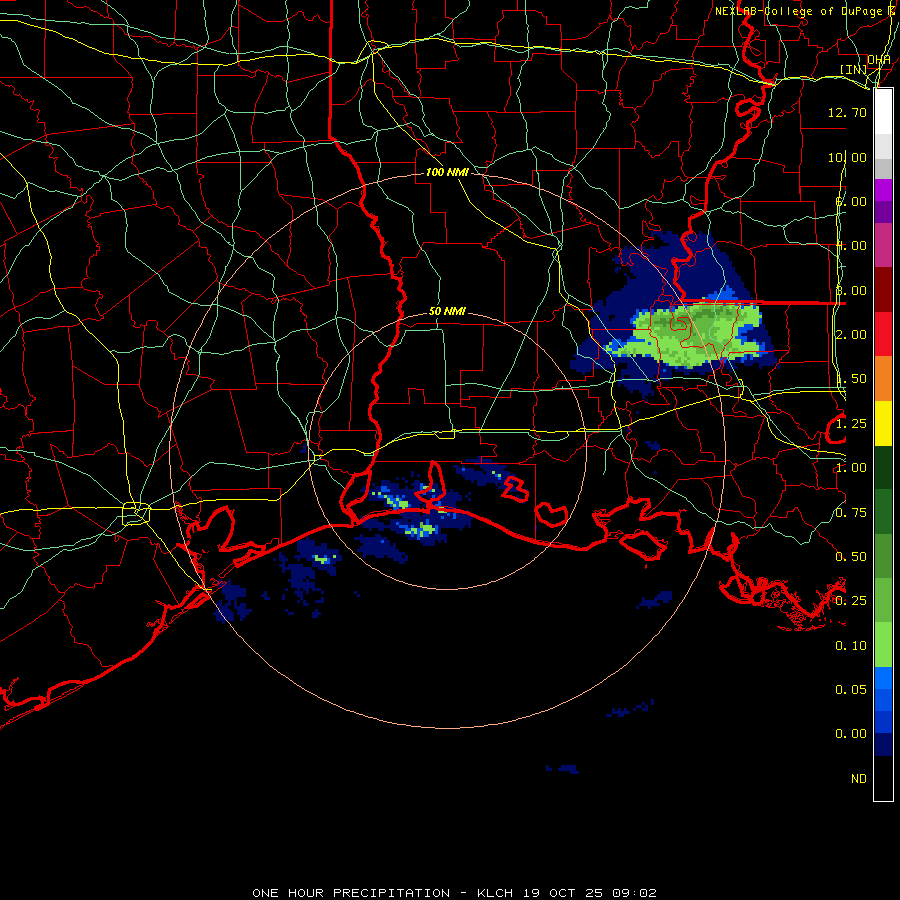
Task: Click the 1.25 legend label
Action: click(851, 424)
